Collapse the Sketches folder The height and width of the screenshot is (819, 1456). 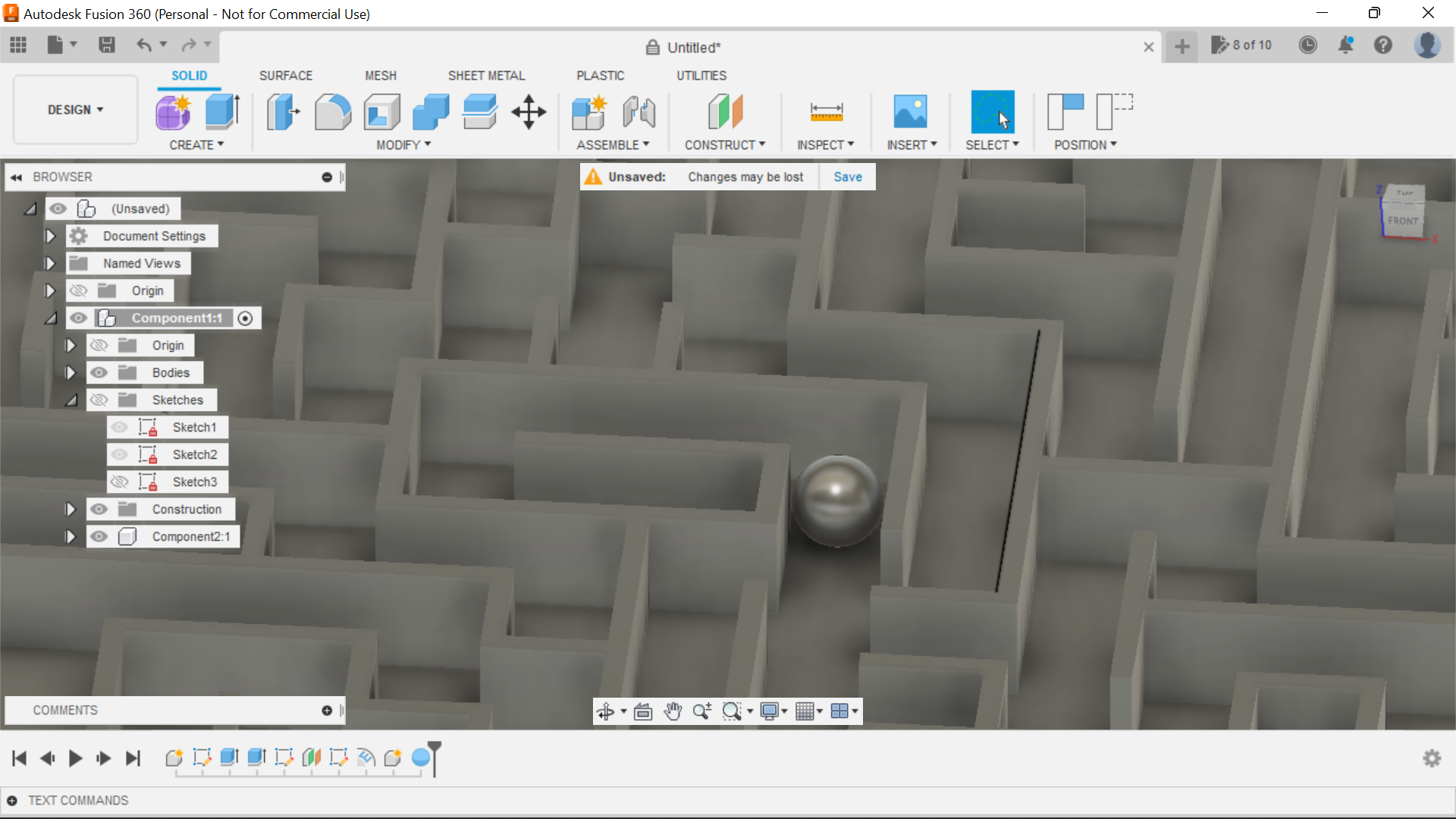71,400
